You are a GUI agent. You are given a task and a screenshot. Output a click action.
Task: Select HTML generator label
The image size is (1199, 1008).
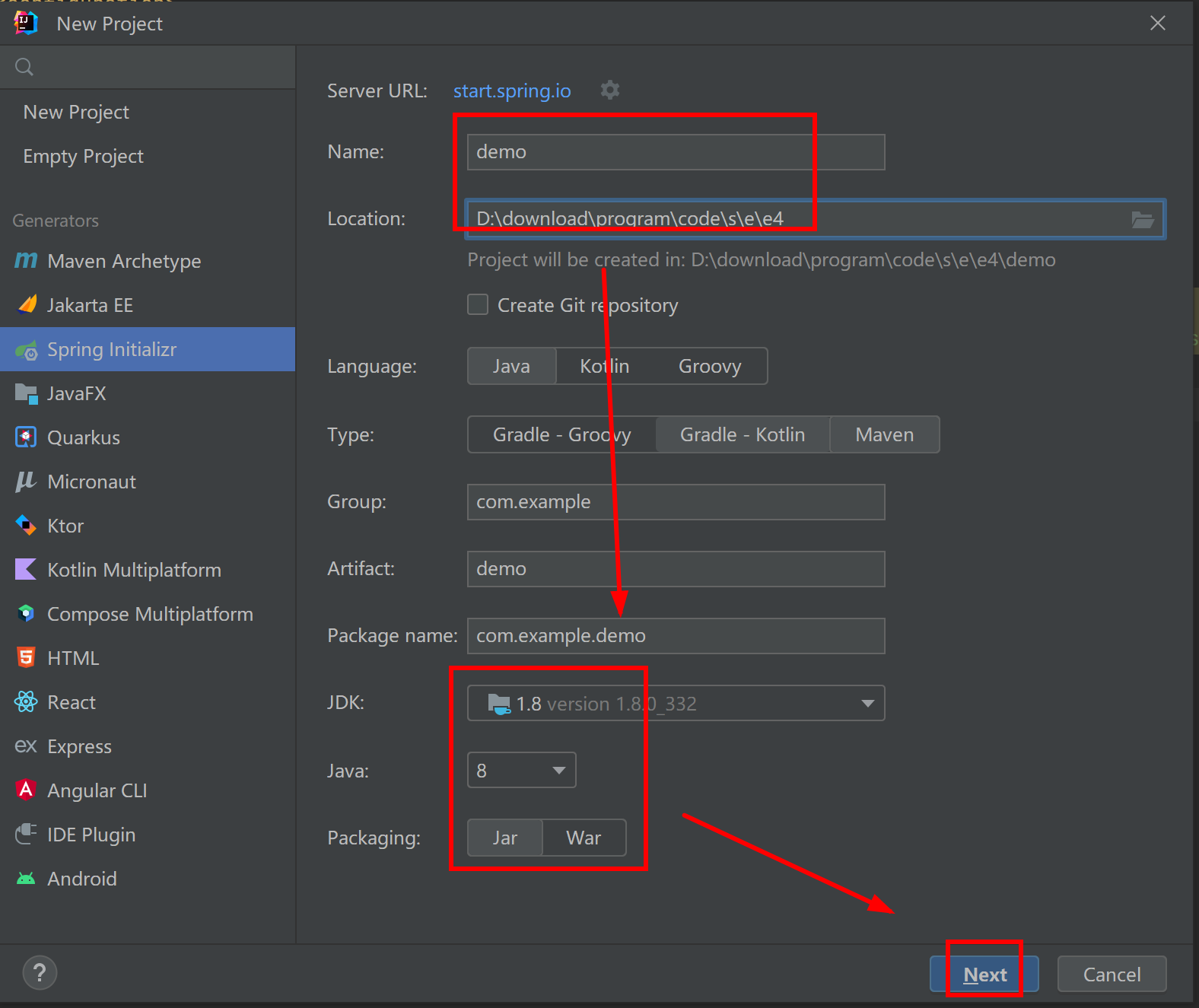73,658
